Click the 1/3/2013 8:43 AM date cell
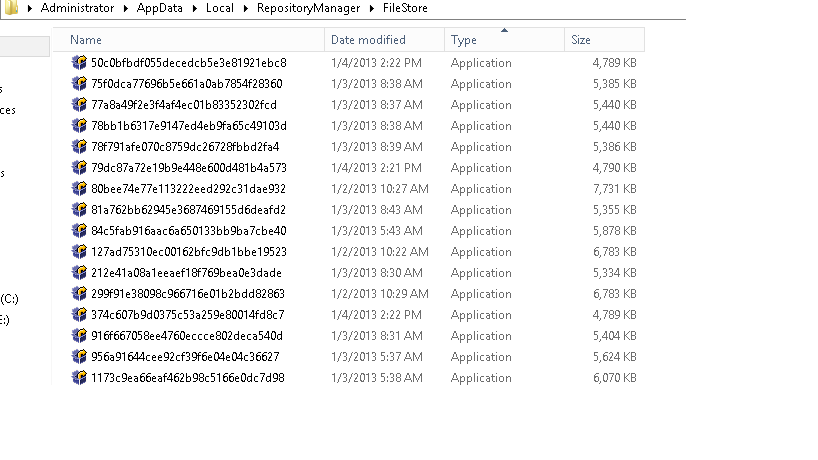The image size is (818, 460). 377,210
